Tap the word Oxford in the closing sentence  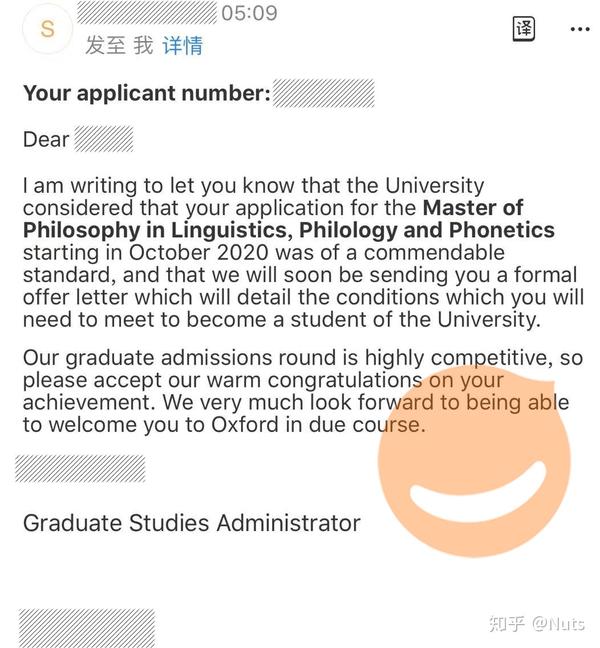245,424
